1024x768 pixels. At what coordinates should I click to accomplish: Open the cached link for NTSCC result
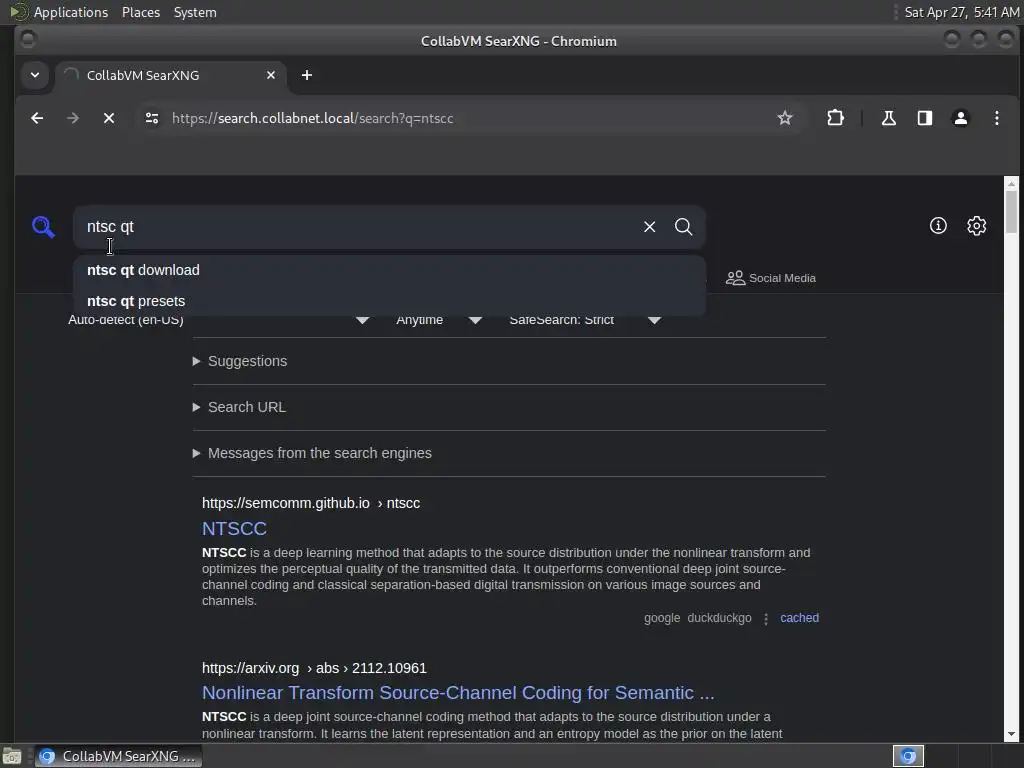coord(799,618)
